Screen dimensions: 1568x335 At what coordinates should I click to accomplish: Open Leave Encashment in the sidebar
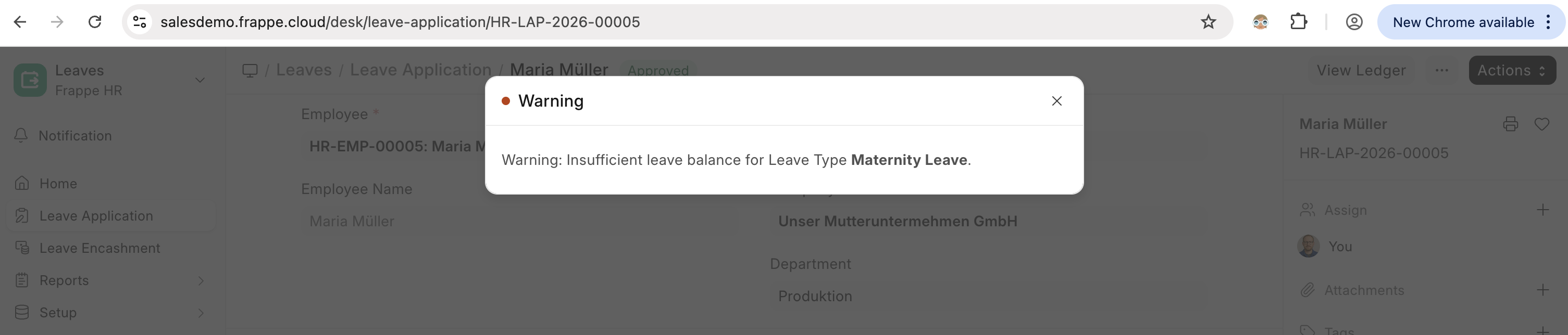pyautogui.click(x=99, y=248)
